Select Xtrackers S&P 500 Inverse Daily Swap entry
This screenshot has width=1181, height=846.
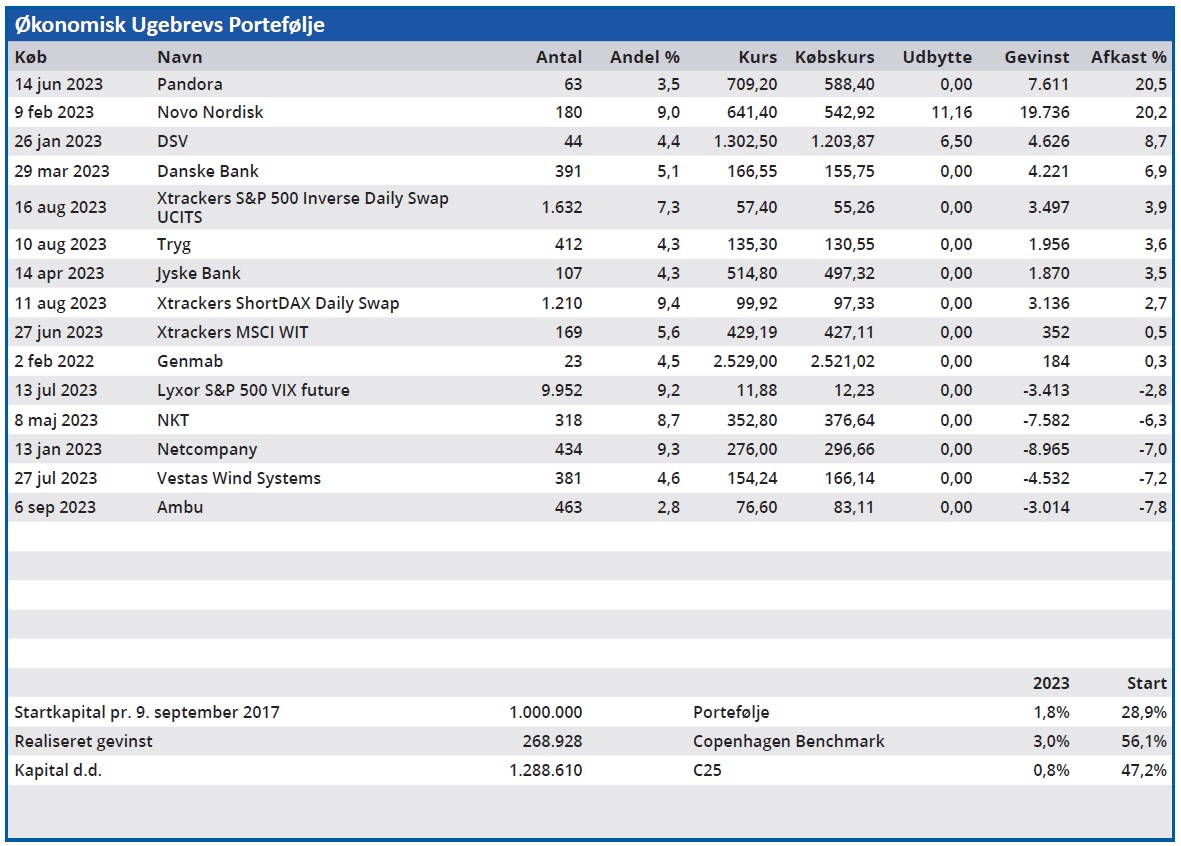pyautogui.click(x=302, y=207)
